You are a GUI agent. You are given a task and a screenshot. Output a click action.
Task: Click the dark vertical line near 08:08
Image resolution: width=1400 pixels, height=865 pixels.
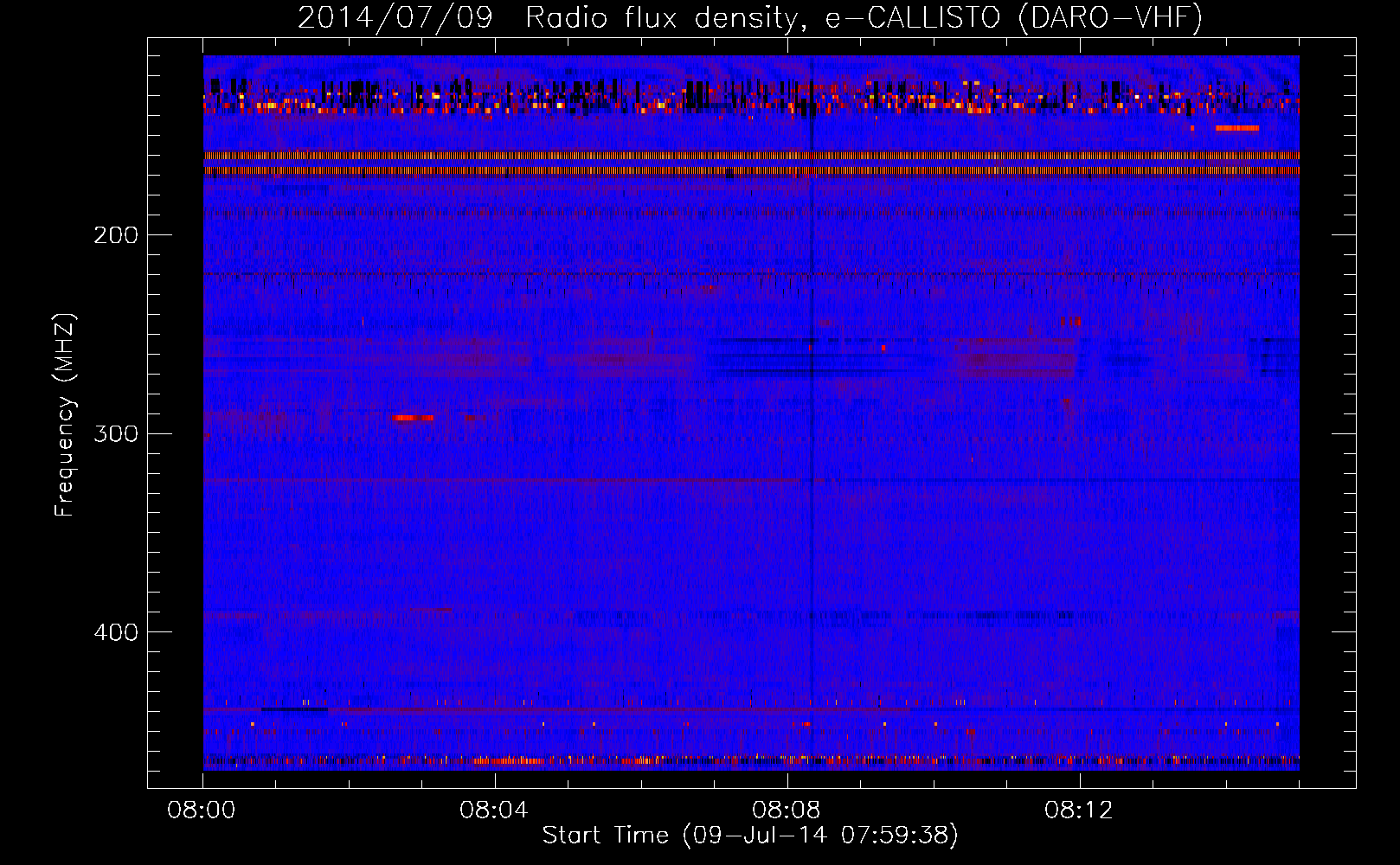click(811, 413)
